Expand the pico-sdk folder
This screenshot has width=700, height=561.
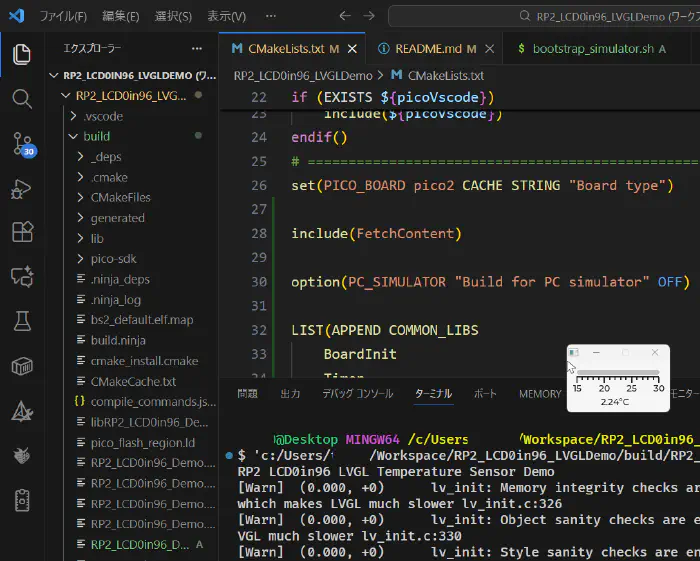(x=113, y=259)
